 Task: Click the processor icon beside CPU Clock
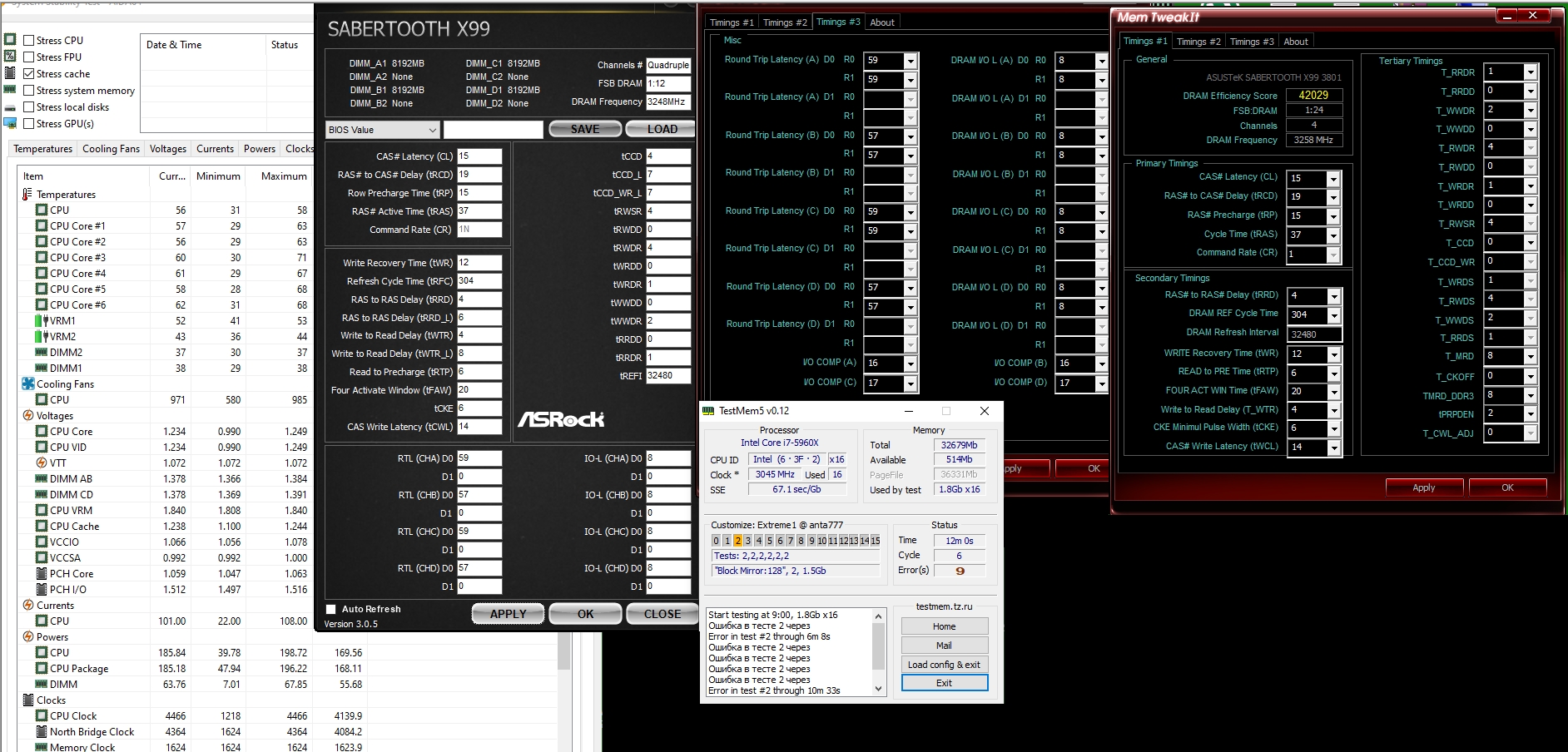42,715
